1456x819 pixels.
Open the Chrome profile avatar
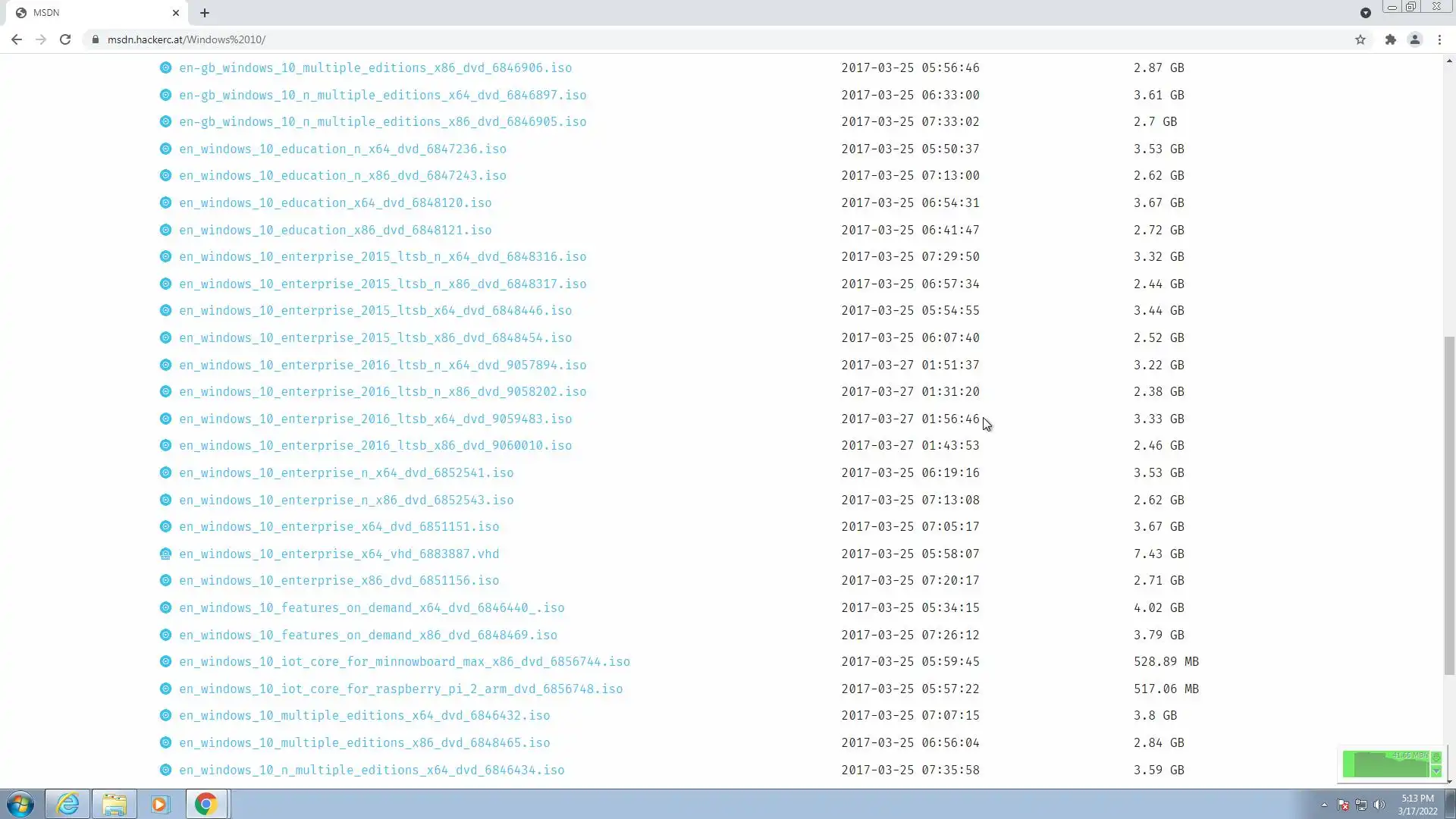(x=1414, y=39)
